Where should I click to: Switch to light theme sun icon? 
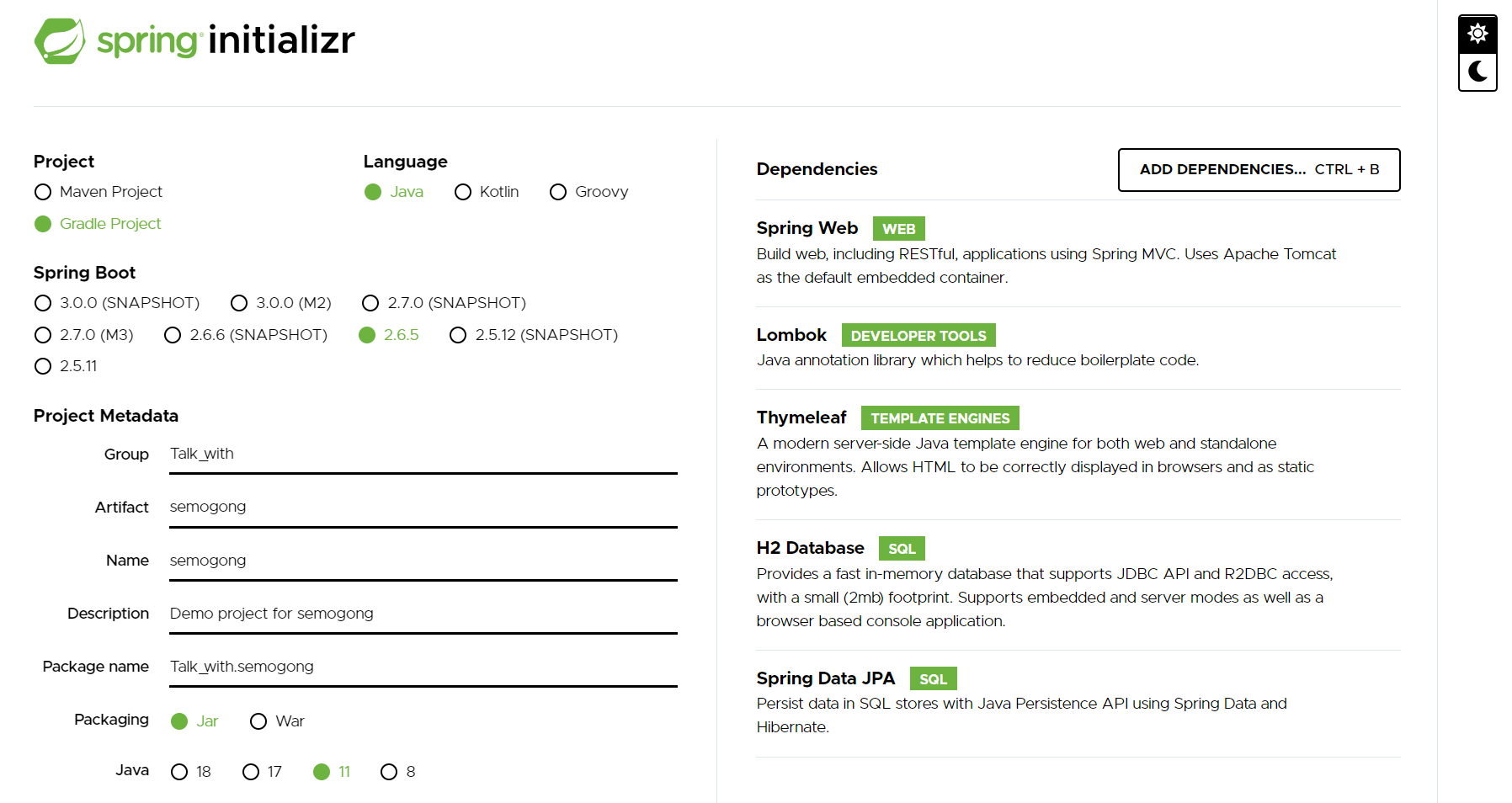(1477, 34)
